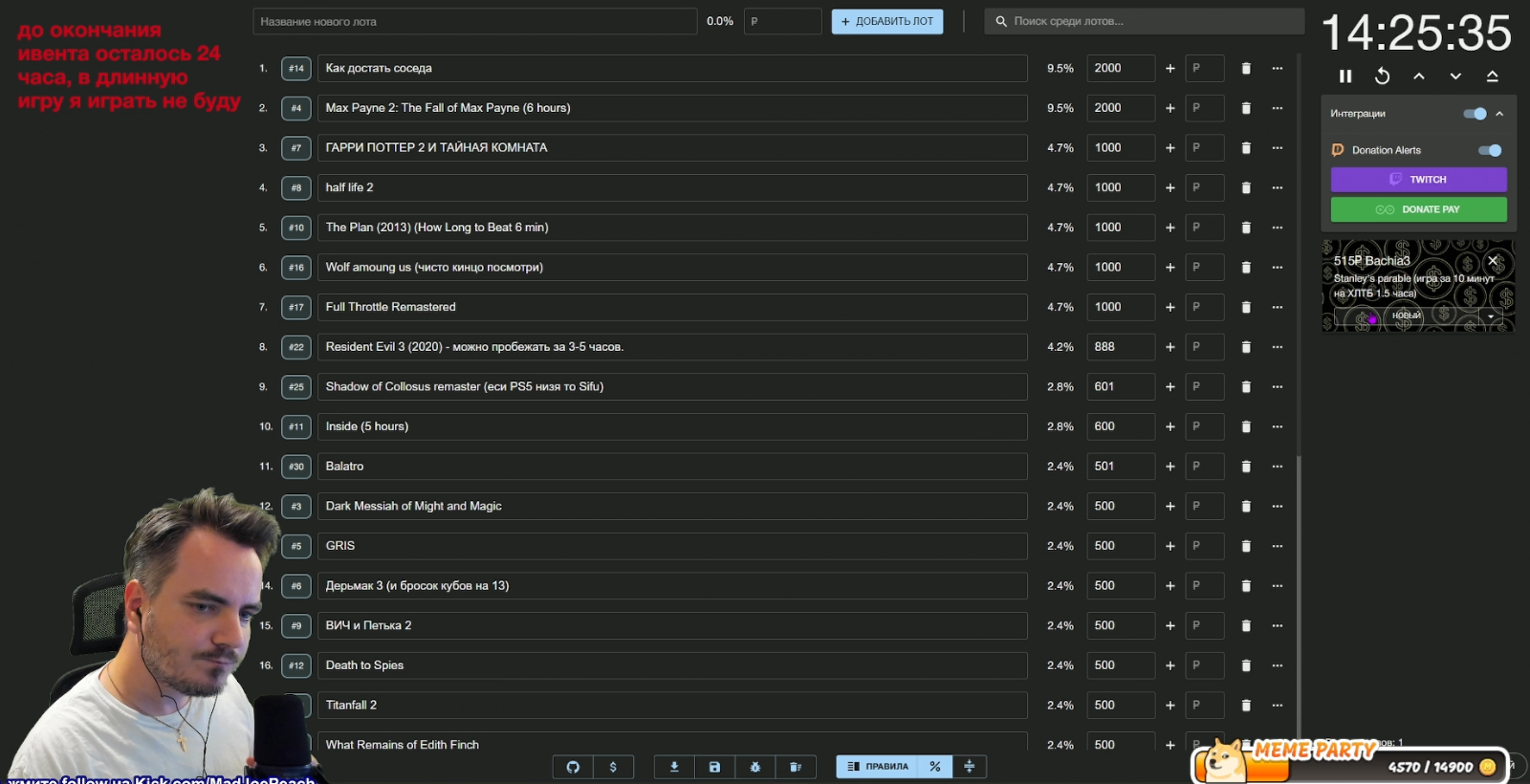Edit the 601 amount of Shadow of Collosus

click(1121, 387)
